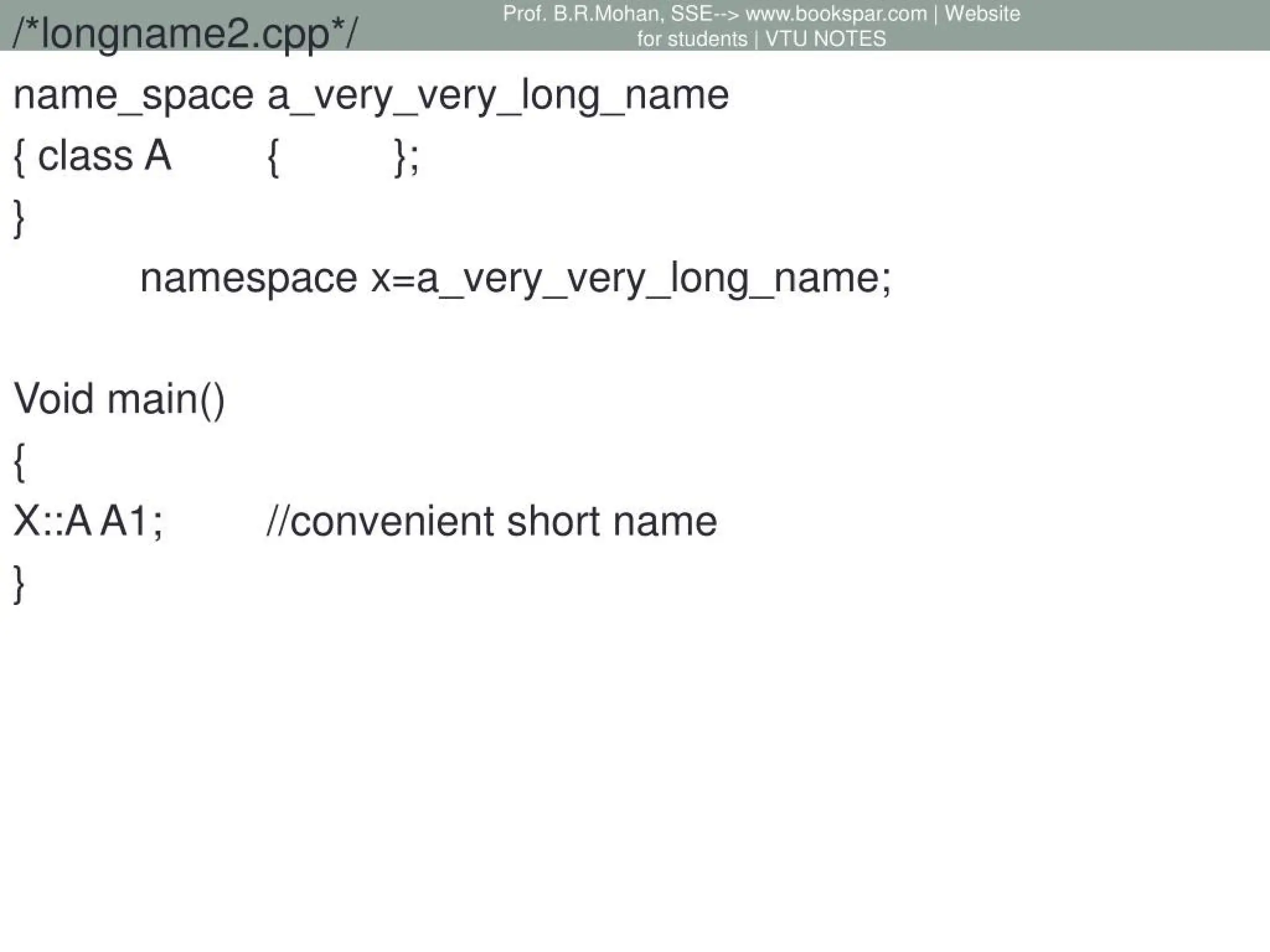Click the 'name_space' keyword on first line
The height and width of the screenshot is (952, 1270).
(133, 95)
